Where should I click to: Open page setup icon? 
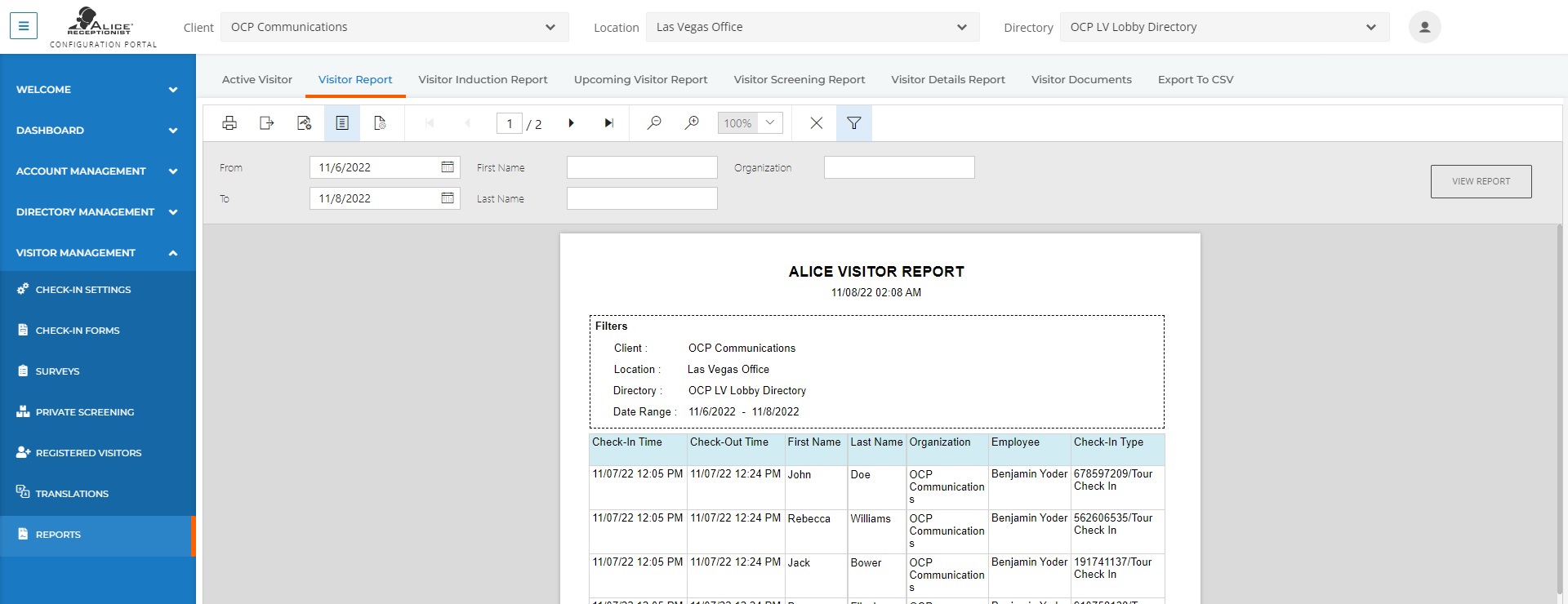pyautogui.click(x=380, y=123)
